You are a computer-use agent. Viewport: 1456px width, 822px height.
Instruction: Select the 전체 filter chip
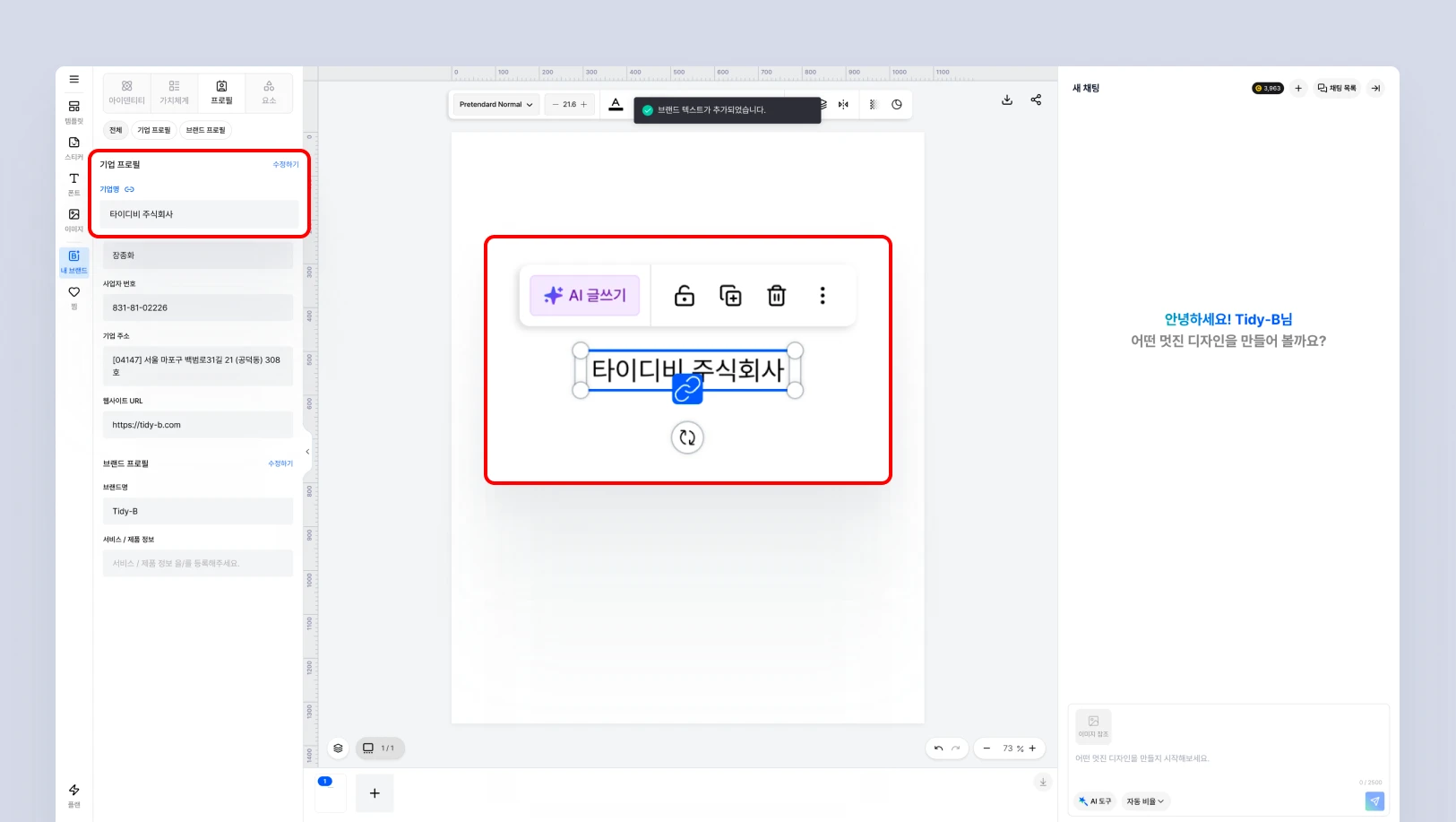(116, 130)
